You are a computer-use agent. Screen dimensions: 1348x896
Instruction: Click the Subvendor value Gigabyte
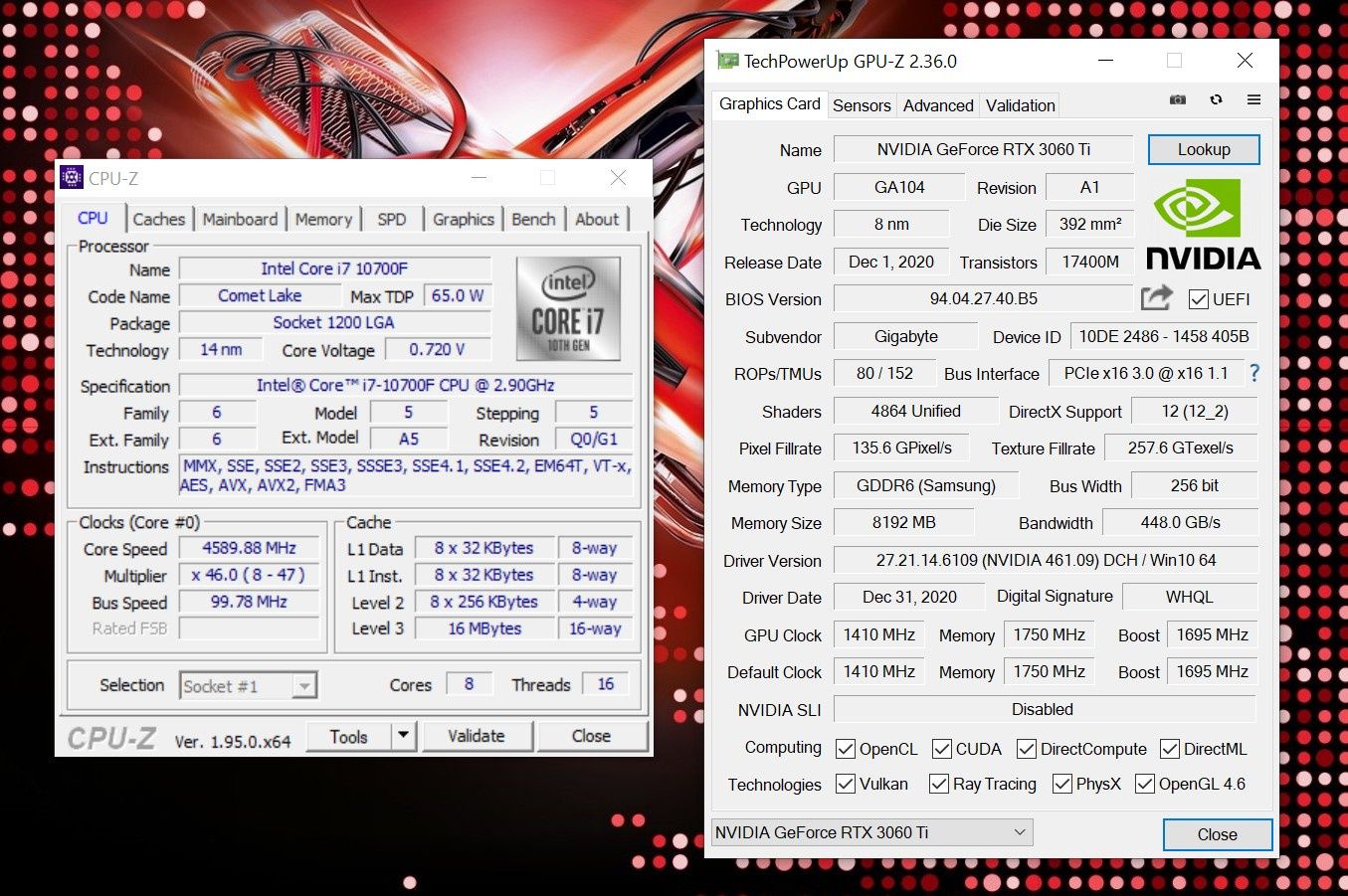906,336
